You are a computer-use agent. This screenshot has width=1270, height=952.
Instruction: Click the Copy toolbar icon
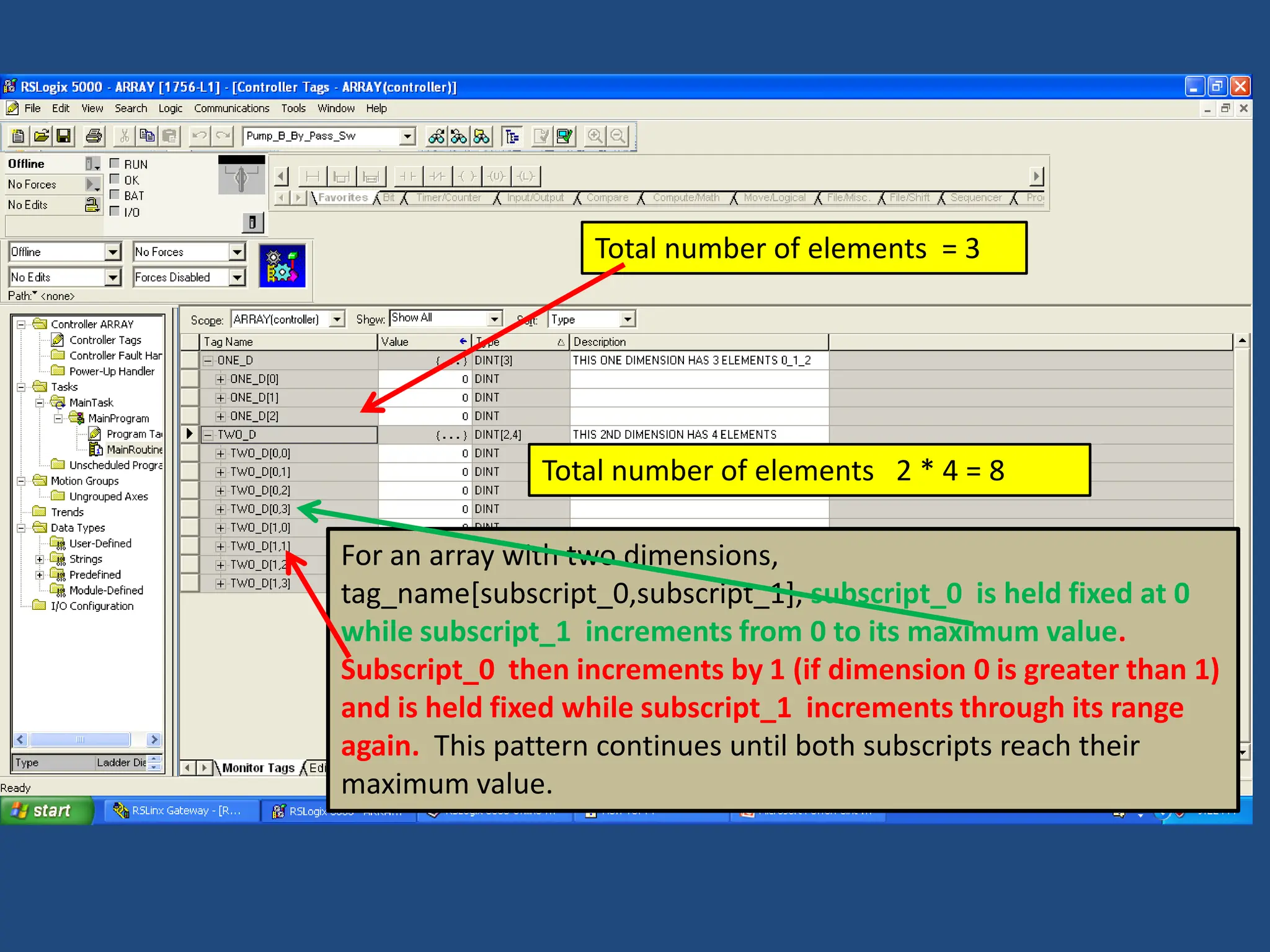[x=147, y=136]
